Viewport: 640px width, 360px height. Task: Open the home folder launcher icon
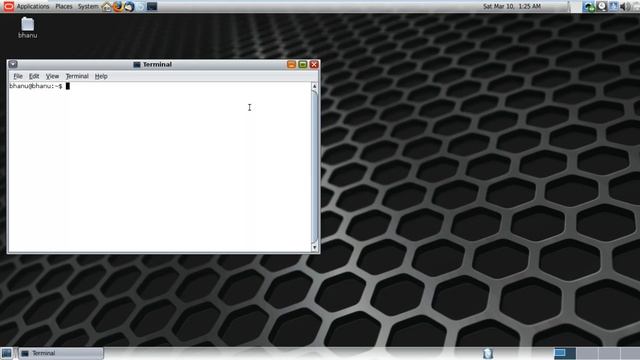click(107, 7)
